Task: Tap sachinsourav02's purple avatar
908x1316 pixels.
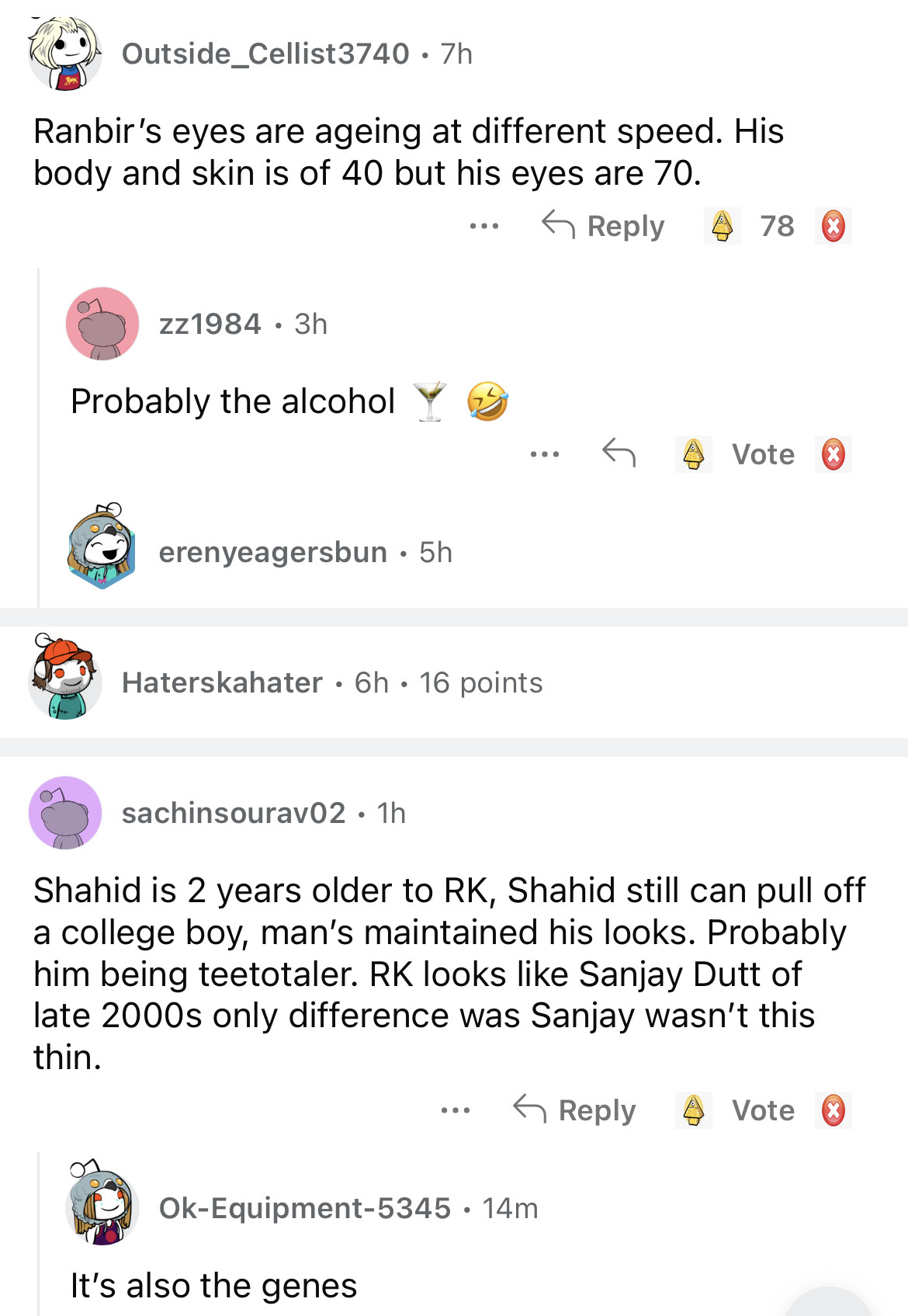Action: click(65, 813)
